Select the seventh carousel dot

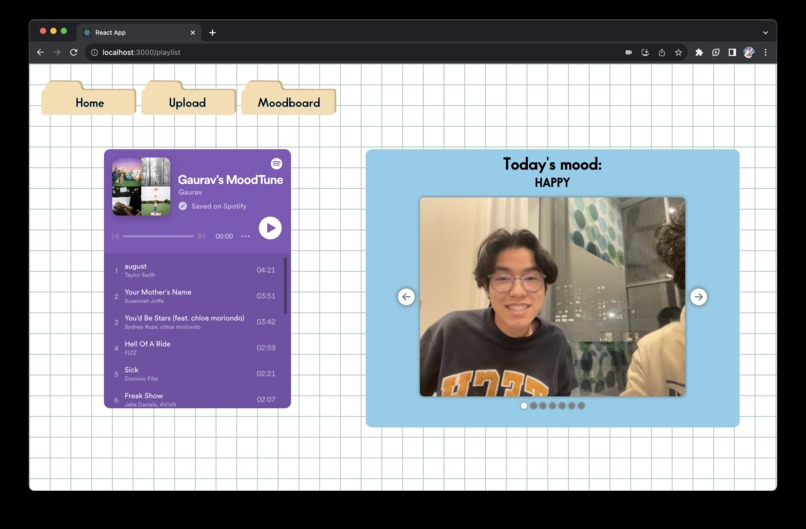coord(581,406)
